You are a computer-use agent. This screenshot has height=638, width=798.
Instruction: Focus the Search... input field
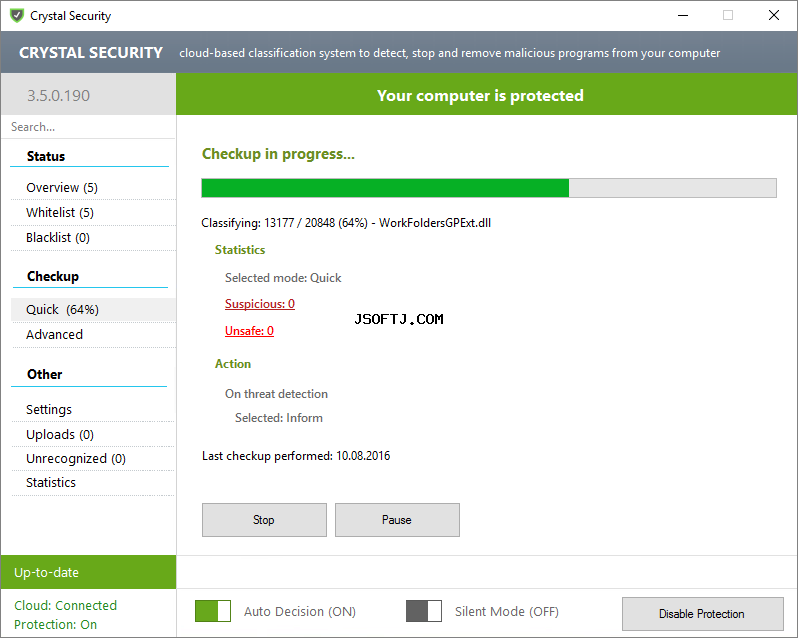89,127
